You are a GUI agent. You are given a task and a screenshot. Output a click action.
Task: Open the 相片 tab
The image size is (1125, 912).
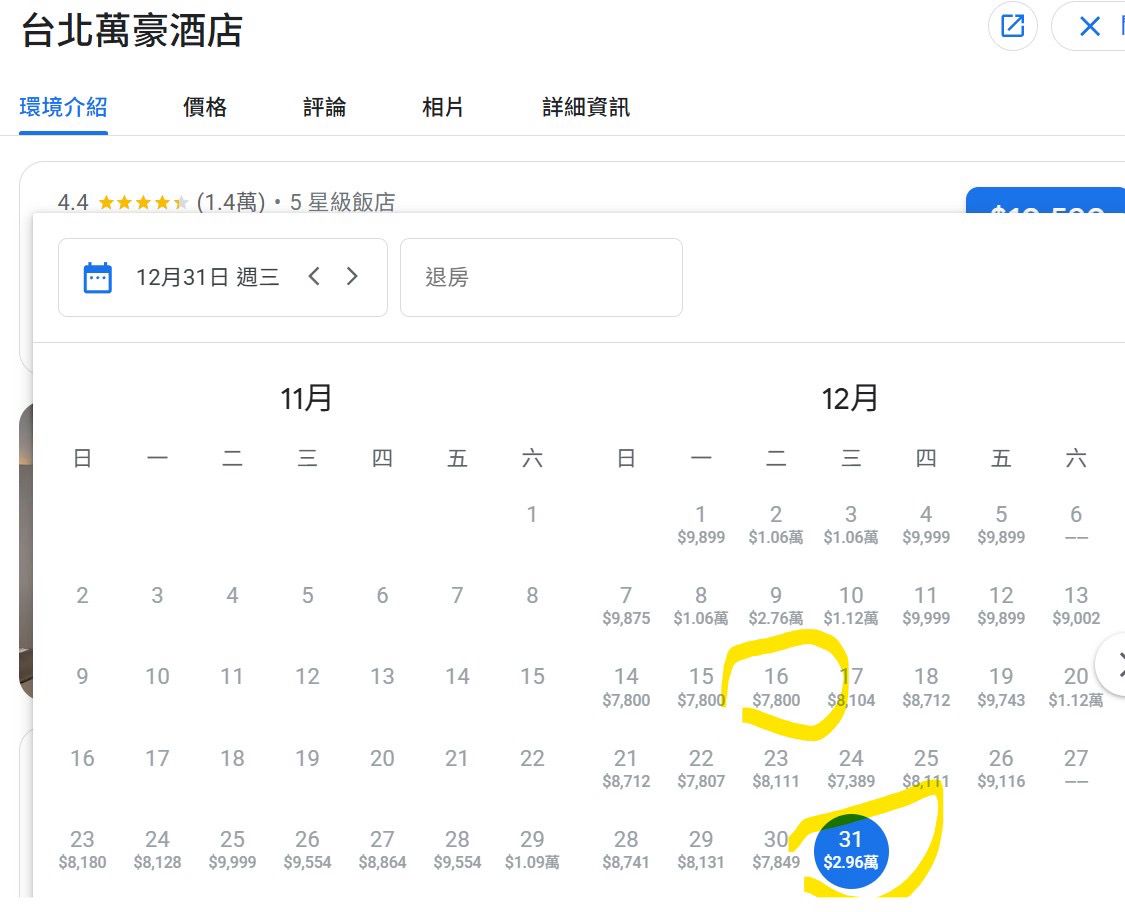tap(442, 108)
